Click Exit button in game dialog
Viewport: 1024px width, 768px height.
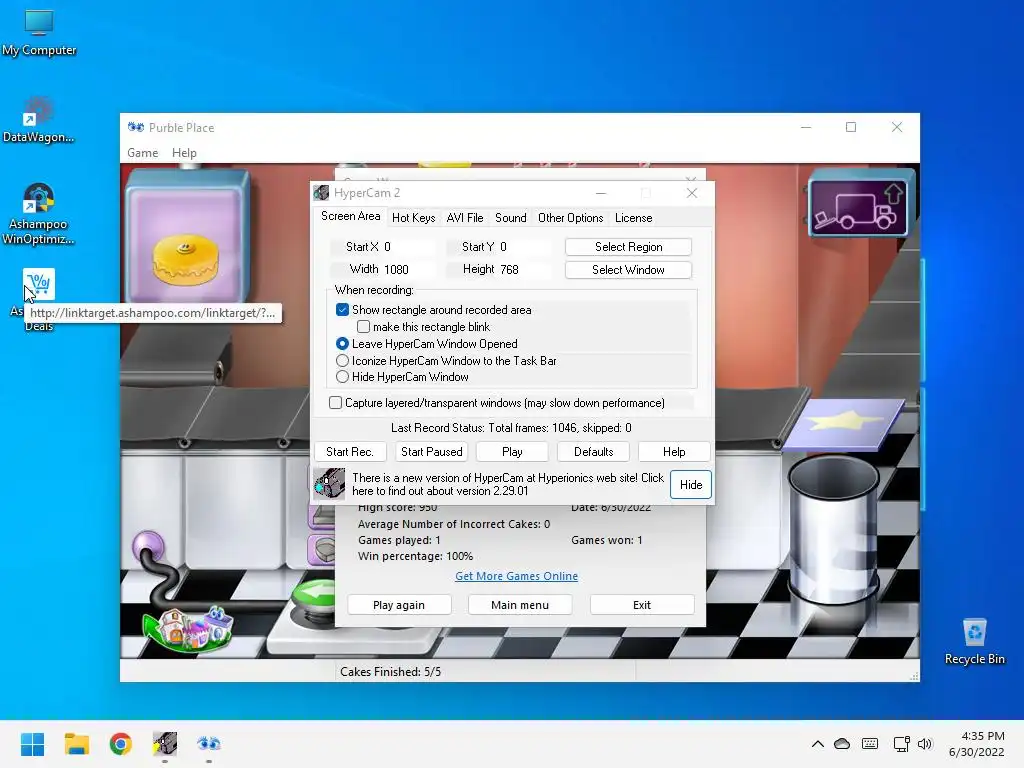click(642, 605)
